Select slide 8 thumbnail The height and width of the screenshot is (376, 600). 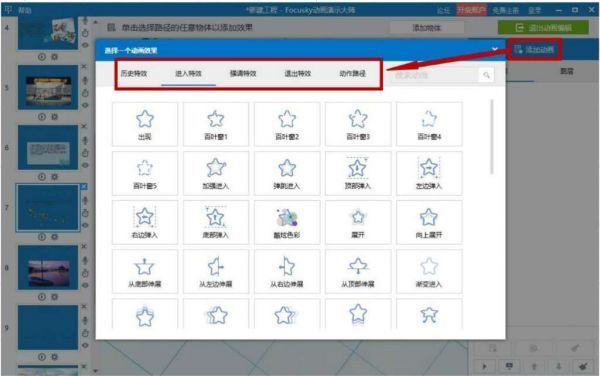tap(48, 267)
